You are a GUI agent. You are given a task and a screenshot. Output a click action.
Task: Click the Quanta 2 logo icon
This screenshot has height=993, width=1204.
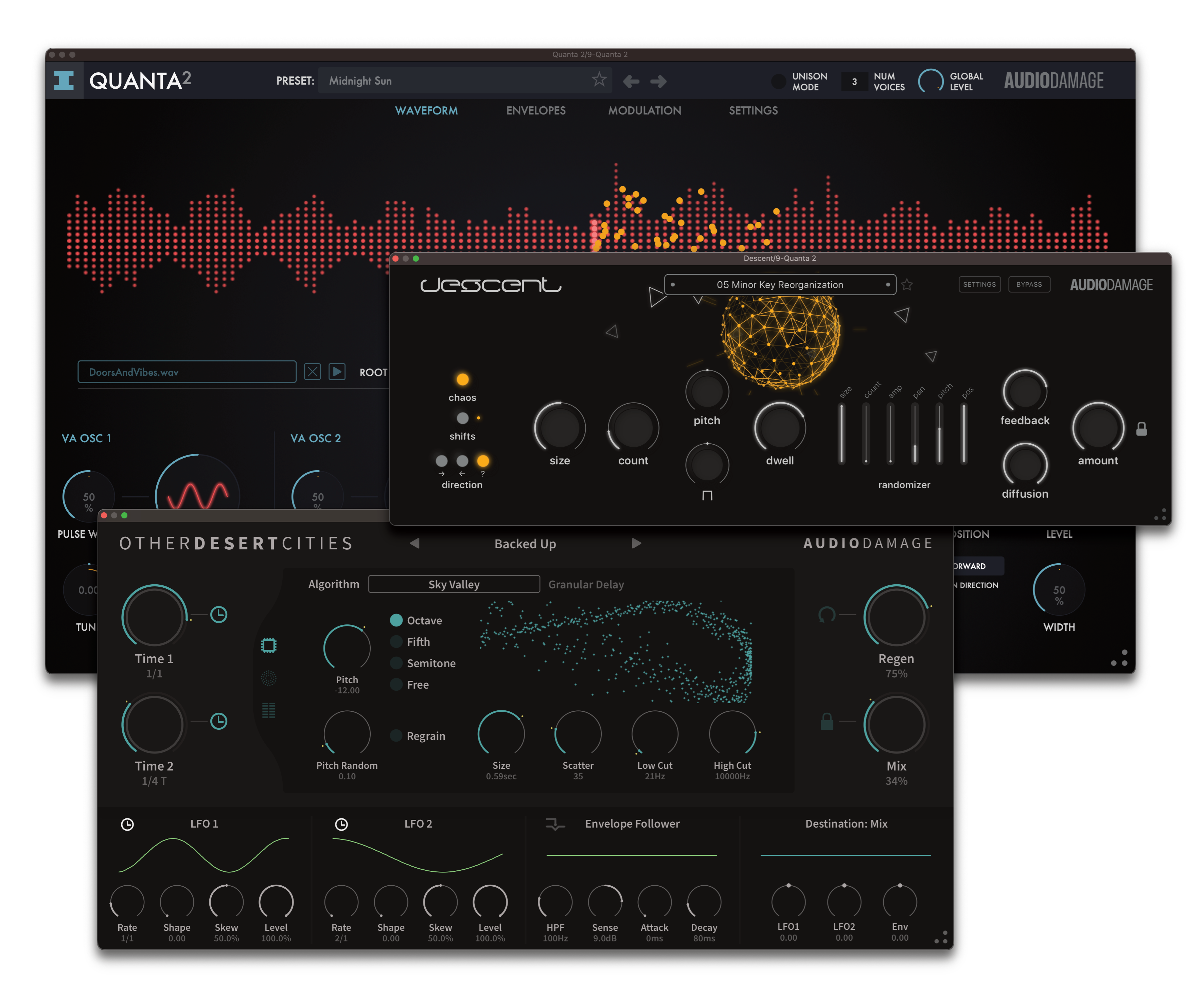[x=64, y=80]
